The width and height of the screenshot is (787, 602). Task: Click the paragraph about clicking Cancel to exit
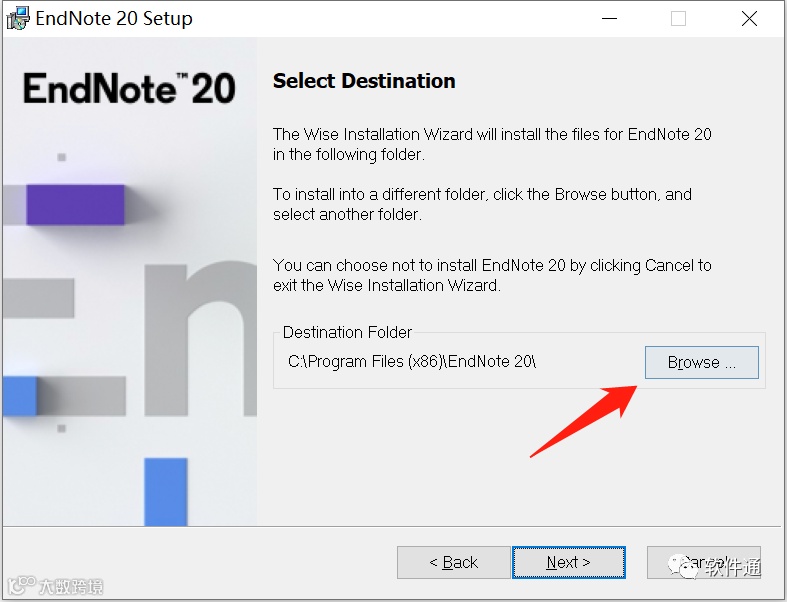coord(492,275)
